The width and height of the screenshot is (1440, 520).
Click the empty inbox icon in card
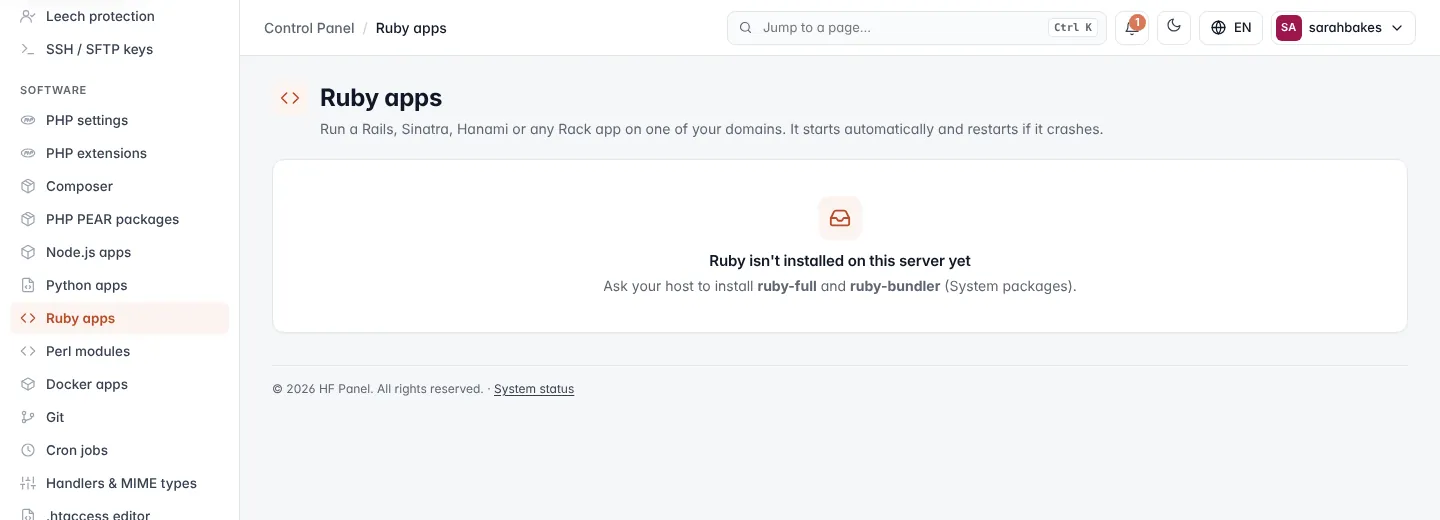pyautogui.click(x=840, y=218)
